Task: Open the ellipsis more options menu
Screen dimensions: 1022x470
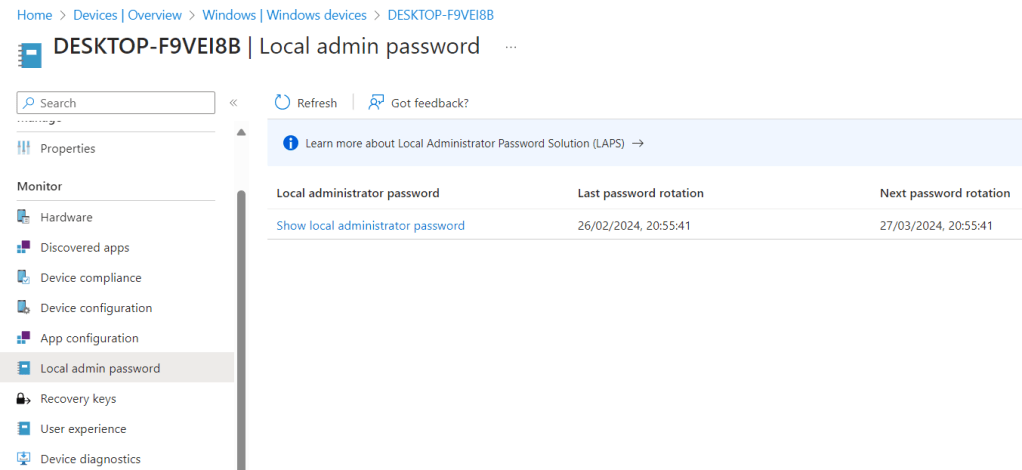Action: (x=511, y=47)
